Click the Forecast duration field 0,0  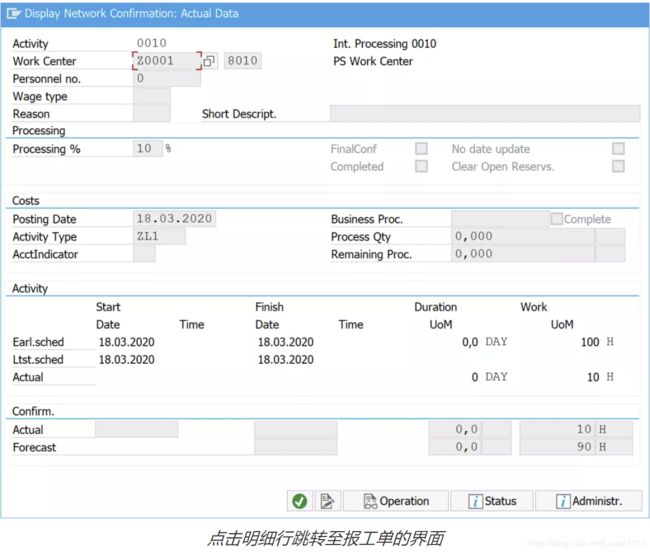click(x=455, y=447)
